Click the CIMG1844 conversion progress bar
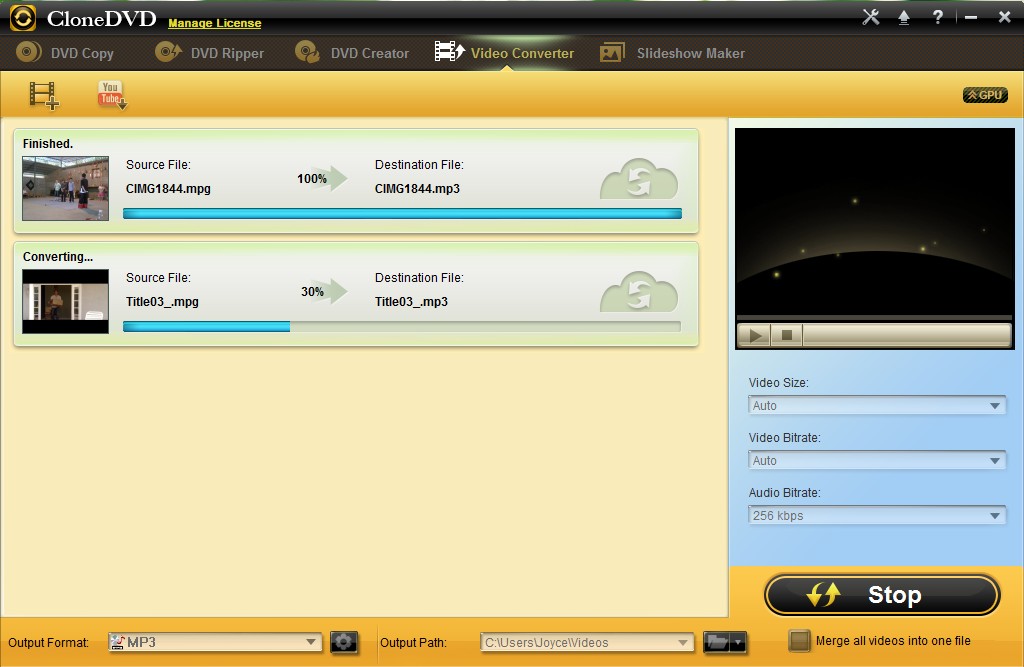This screenshot has width=1024, height=667. pos(402,214)
